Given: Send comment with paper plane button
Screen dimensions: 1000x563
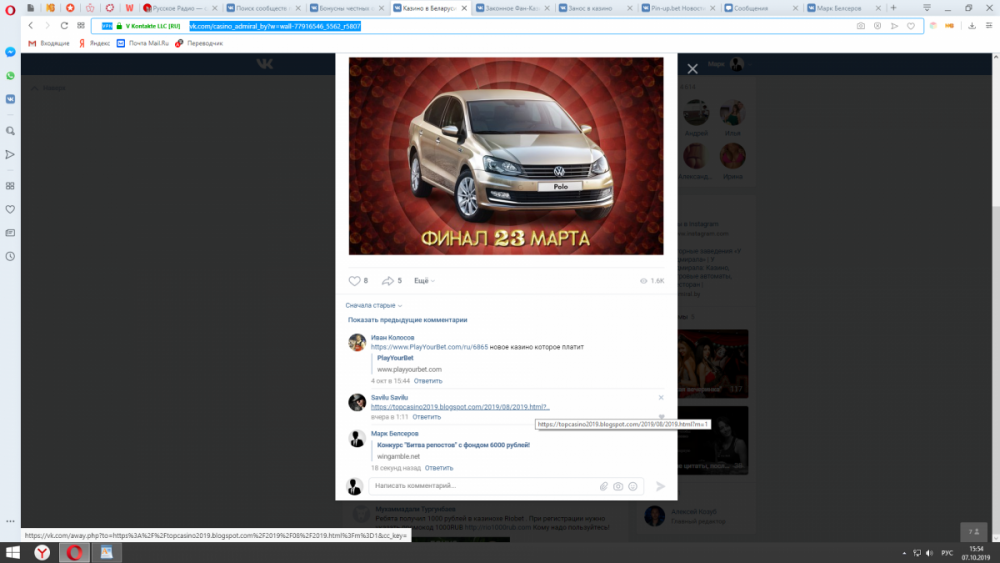Looking at the screenshot, I should click(661, 486).
